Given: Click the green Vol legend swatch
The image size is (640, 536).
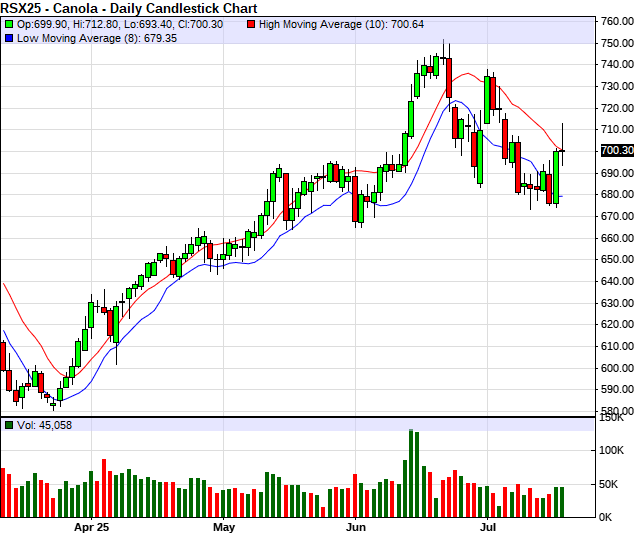Looking at the screenshot, I should [9, 425].
